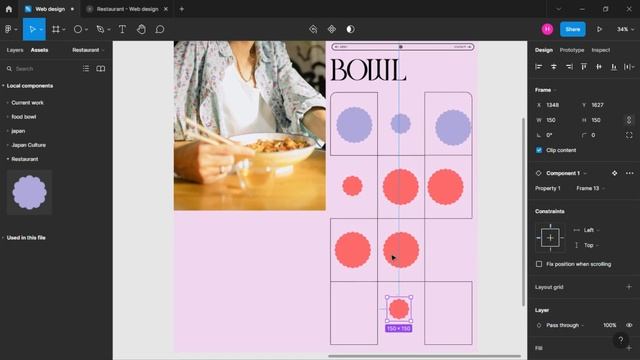Image resolution: width=640 pixels, height=360 pixels.
Task: Start presentation with the play icon
Action: coord(599,29)
